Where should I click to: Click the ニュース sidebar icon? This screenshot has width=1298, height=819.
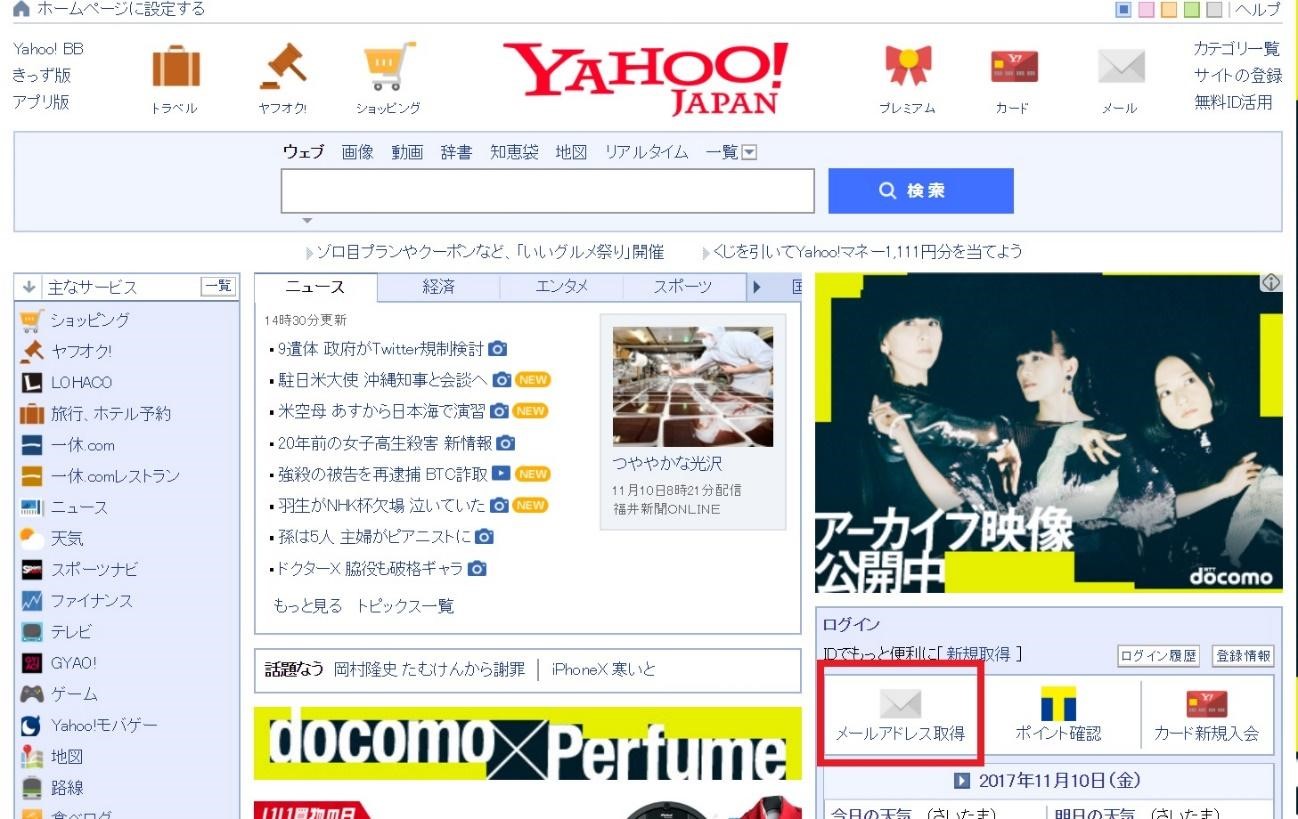click(x=32, y=507)
